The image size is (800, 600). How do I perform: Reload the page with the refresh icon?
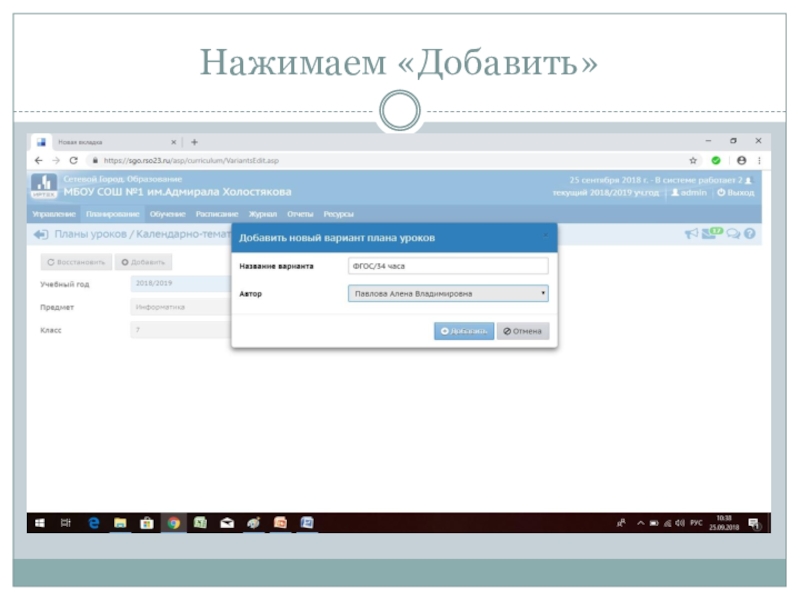73,160
